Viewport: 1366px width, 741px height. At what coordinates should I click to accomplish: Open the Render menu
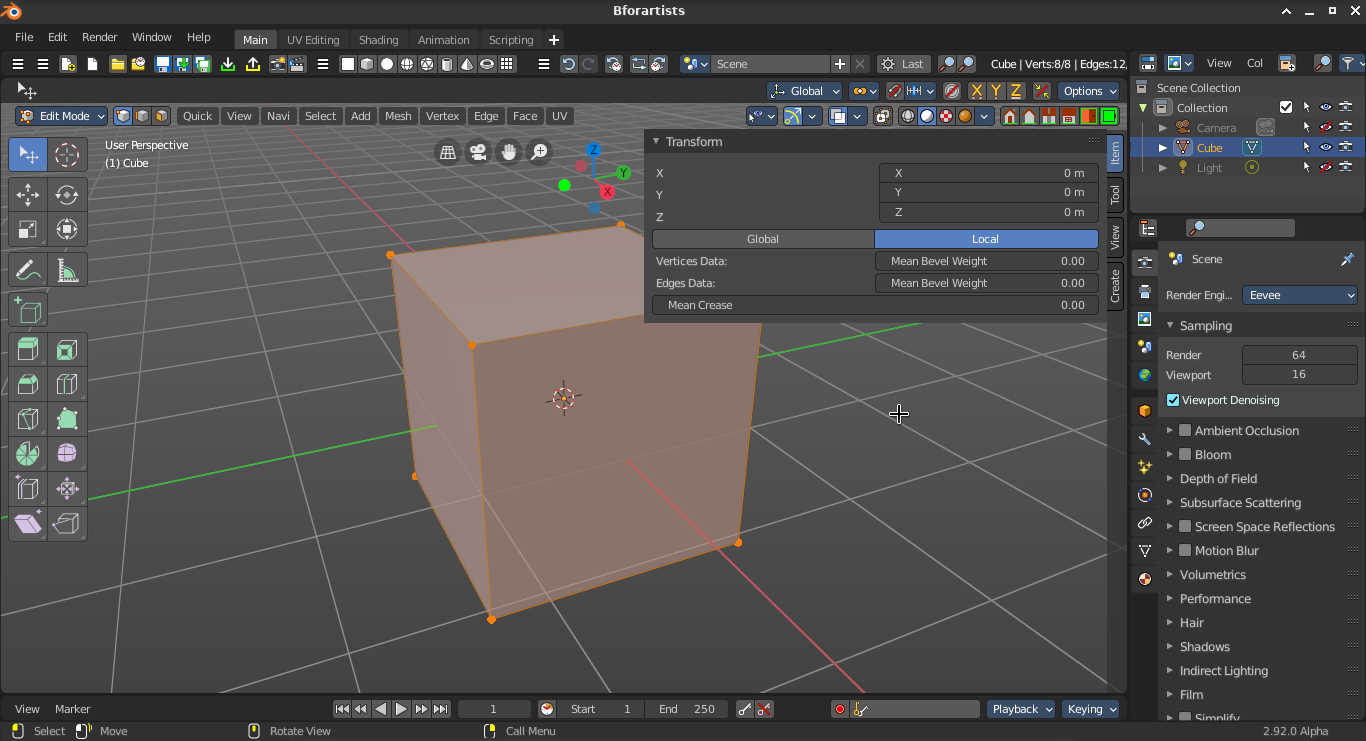coord(99,37)
